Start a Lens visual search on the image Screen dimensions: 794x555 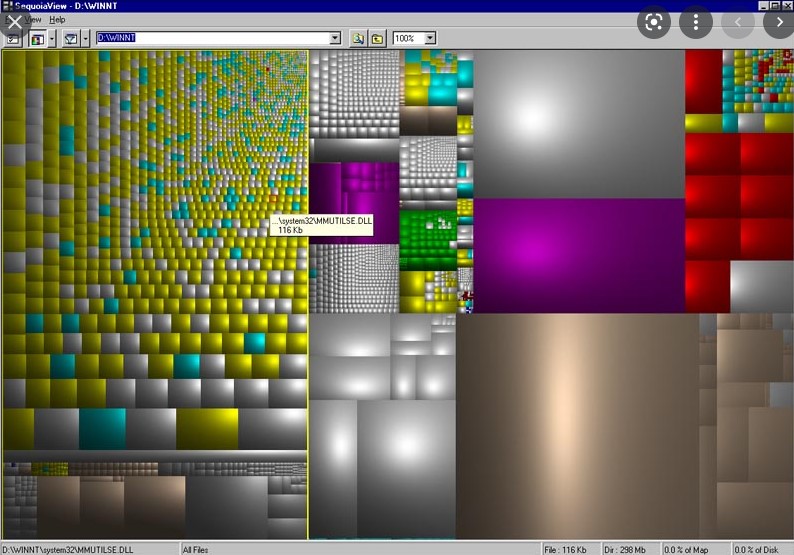(x=654, y=22)
